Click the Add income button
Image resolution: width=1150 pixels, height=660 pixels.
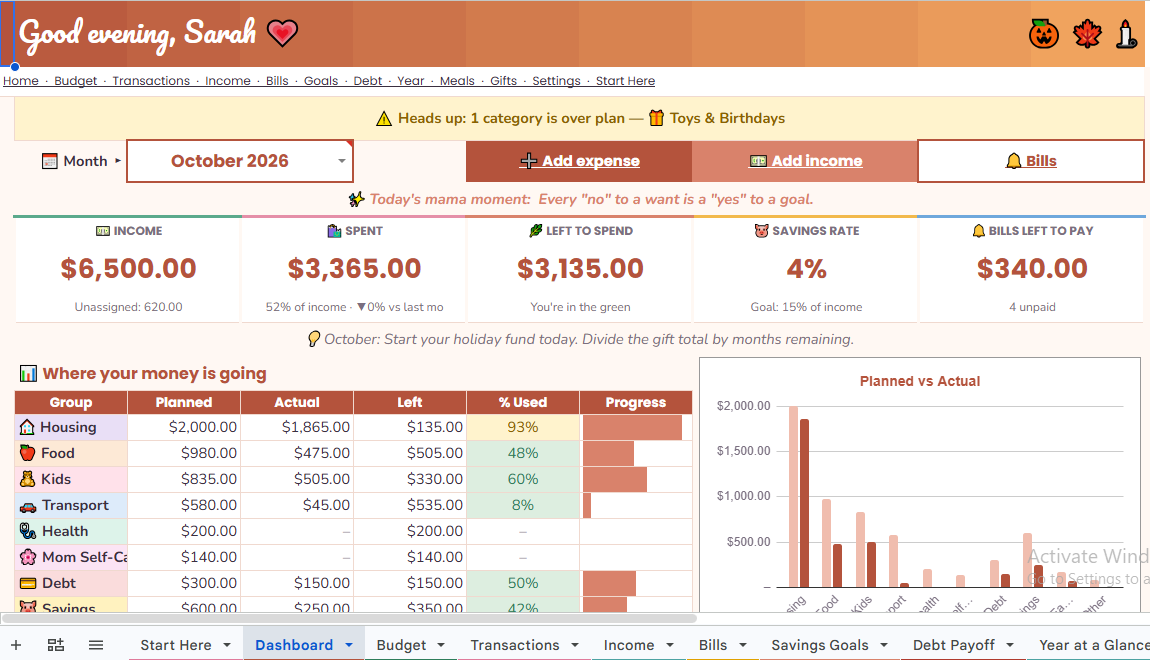point(805,161)
